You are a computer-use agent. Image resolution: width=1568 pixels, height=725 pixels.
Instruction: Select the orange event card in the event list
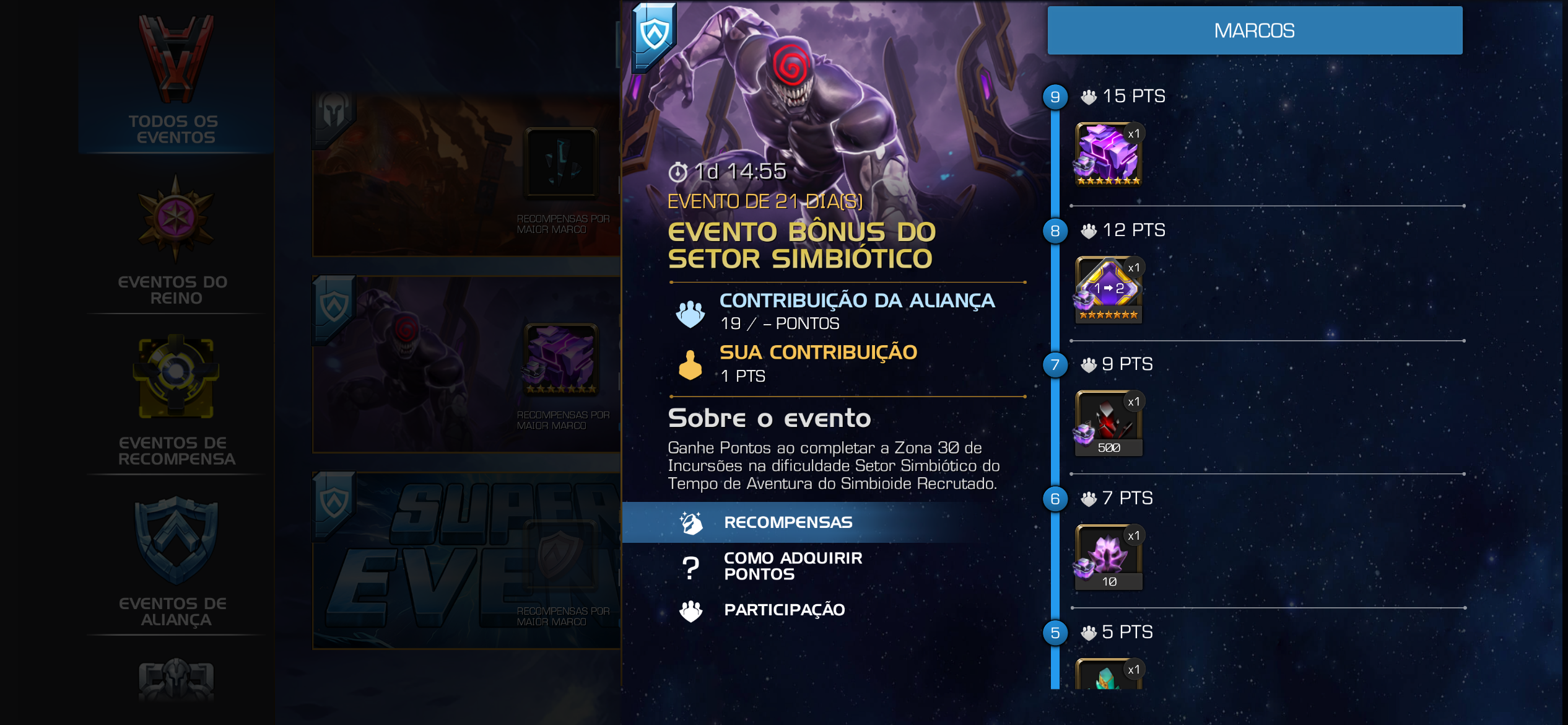point(466,175)
